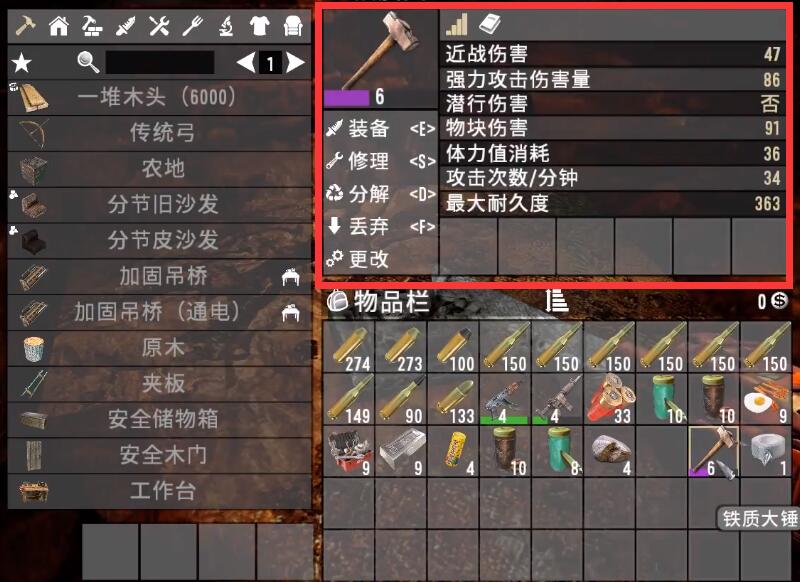Click 丢弃 drop button
This screenshot has height=582, width=800.
[x=381, y=226]
